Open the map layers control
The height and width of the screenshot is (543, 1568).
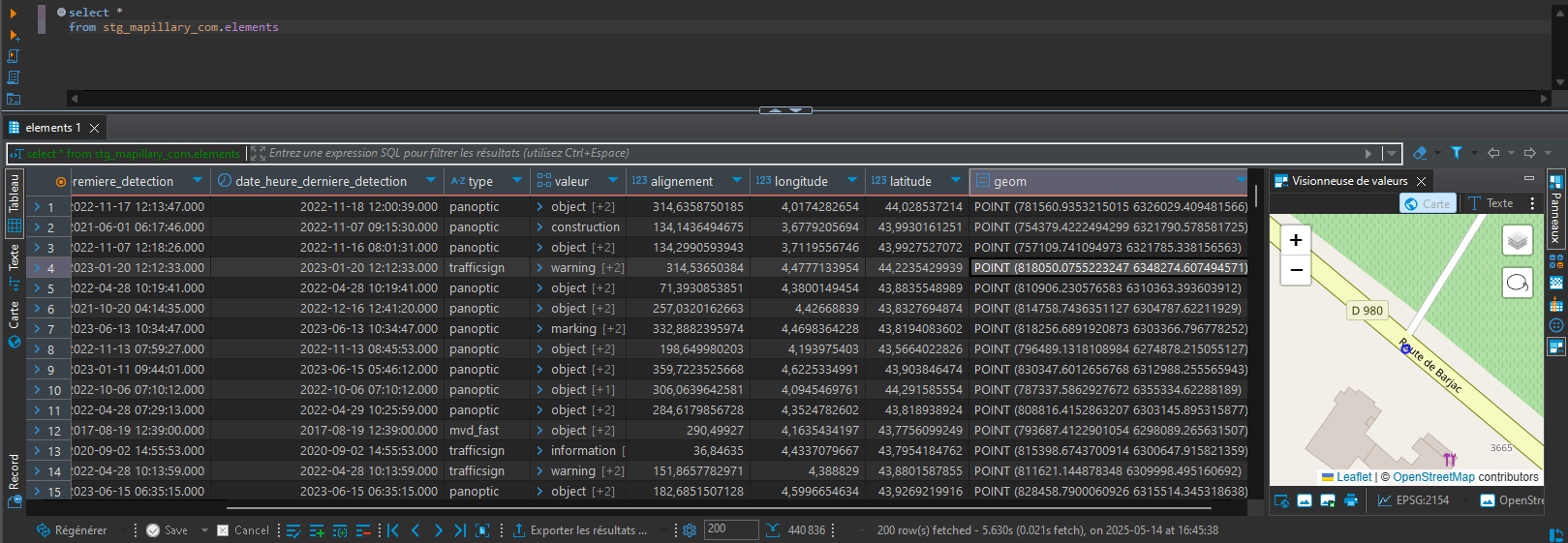[x=1518, y=240]
